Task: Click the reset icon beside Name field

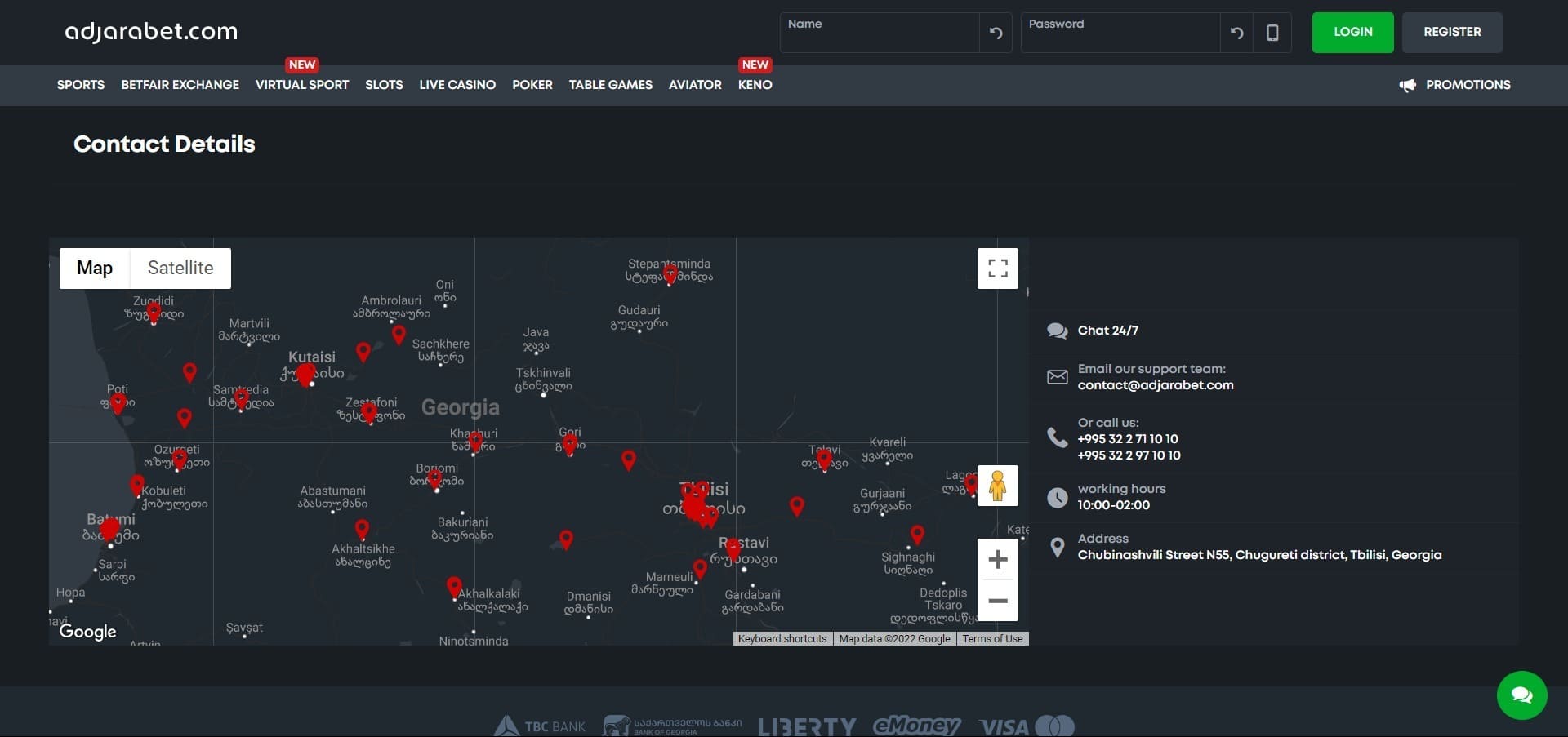Action: tap(996, 33)
